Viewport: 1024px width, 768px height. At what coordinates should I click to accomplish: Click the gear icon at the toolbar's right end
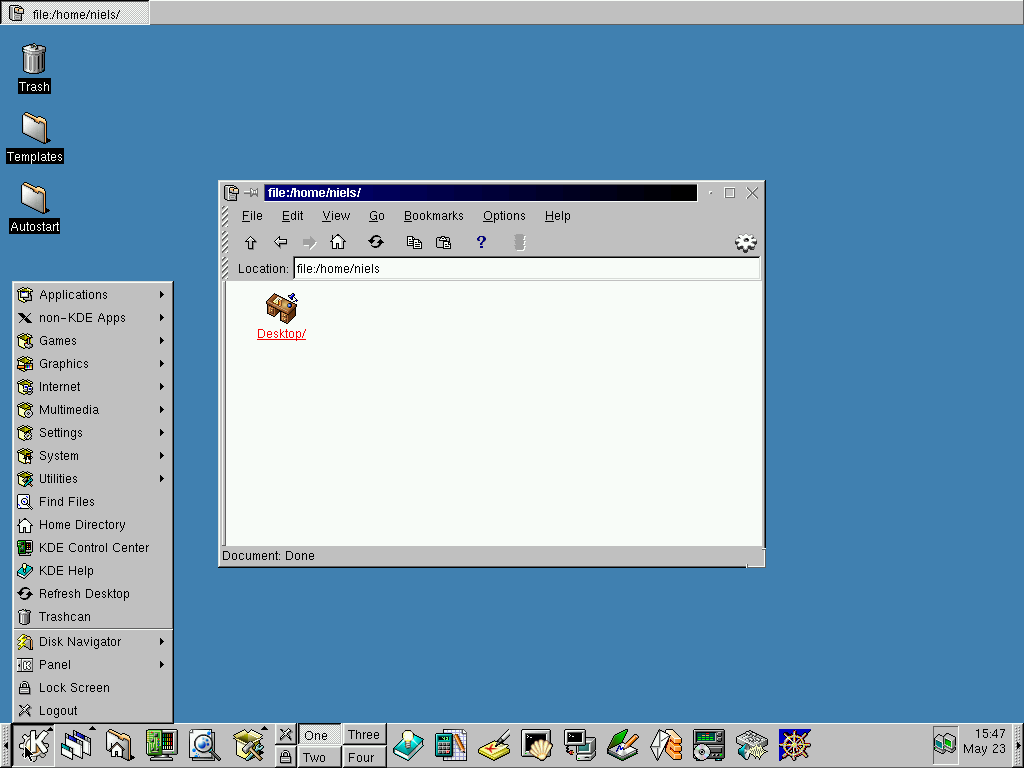tap(745, 242)
